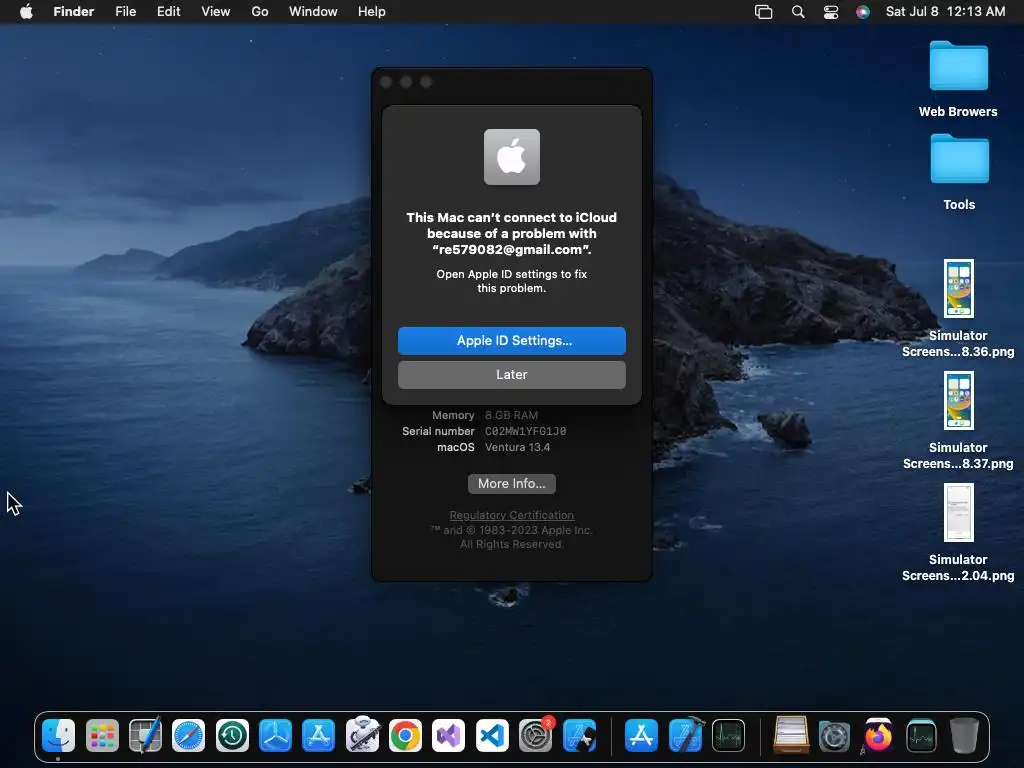Viewport: 1024px width, 768px height.
Task: Open the Apple menu
Action: click(26, 11)
